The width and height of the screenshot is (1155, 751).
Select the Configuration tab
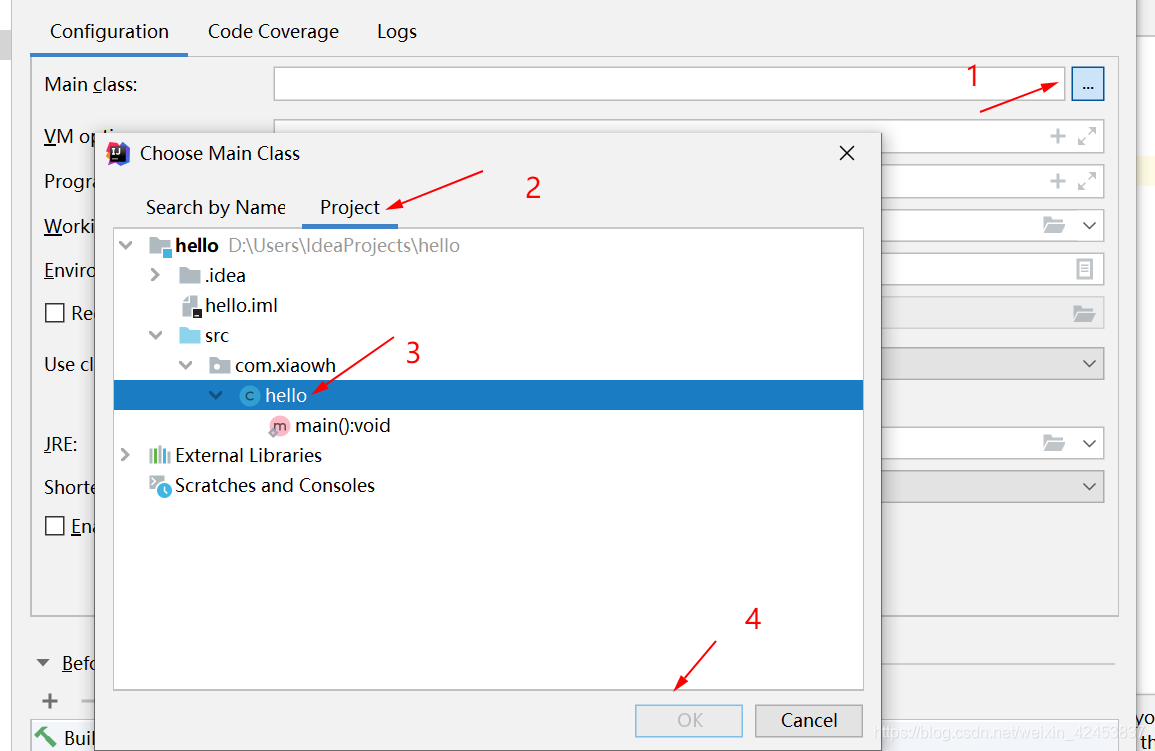click(x=109, y=32)
